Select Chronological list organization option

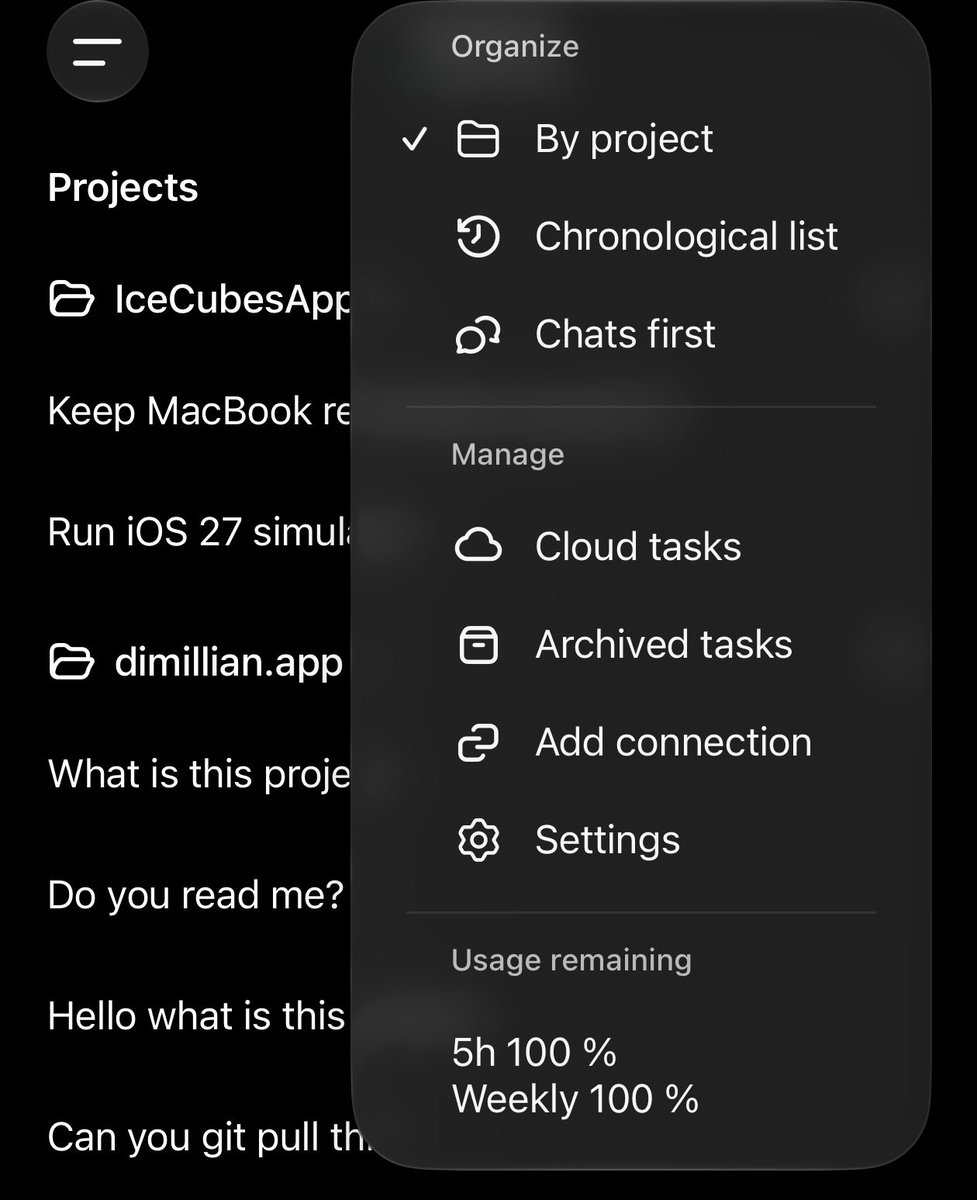pos(640,237)
